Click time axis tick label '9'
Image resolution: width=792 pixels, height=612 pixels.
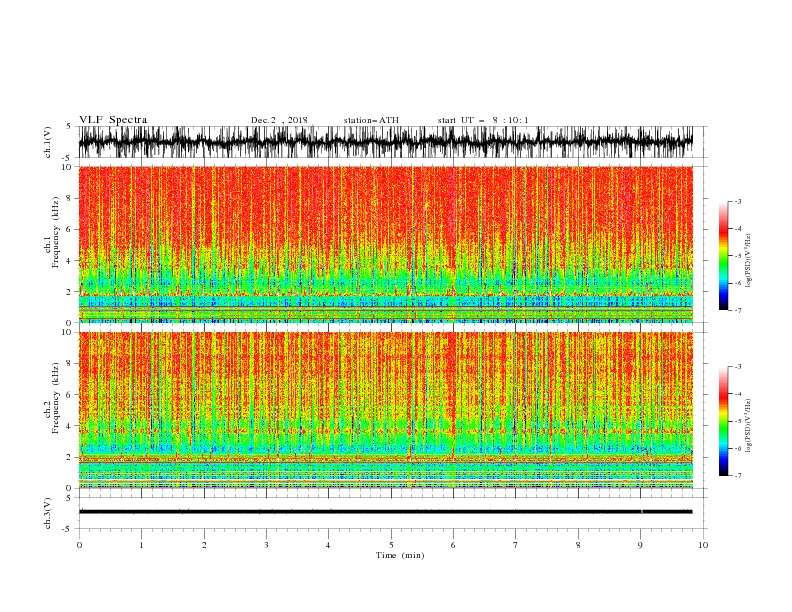[x=640, y=545]
